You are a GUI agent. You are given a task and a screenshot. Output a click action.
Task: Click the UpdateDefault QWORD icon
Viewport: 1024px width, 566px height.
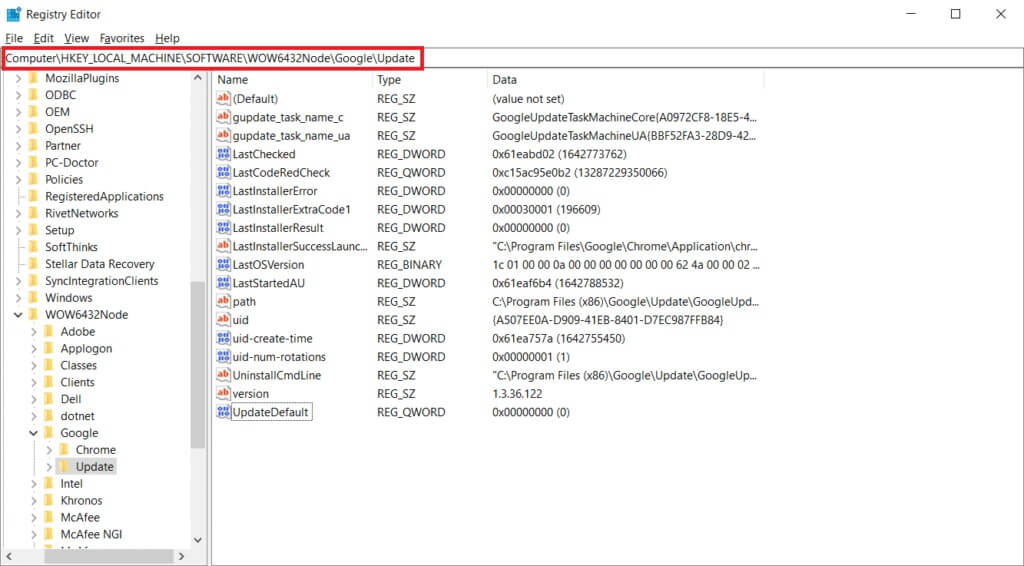223,412
